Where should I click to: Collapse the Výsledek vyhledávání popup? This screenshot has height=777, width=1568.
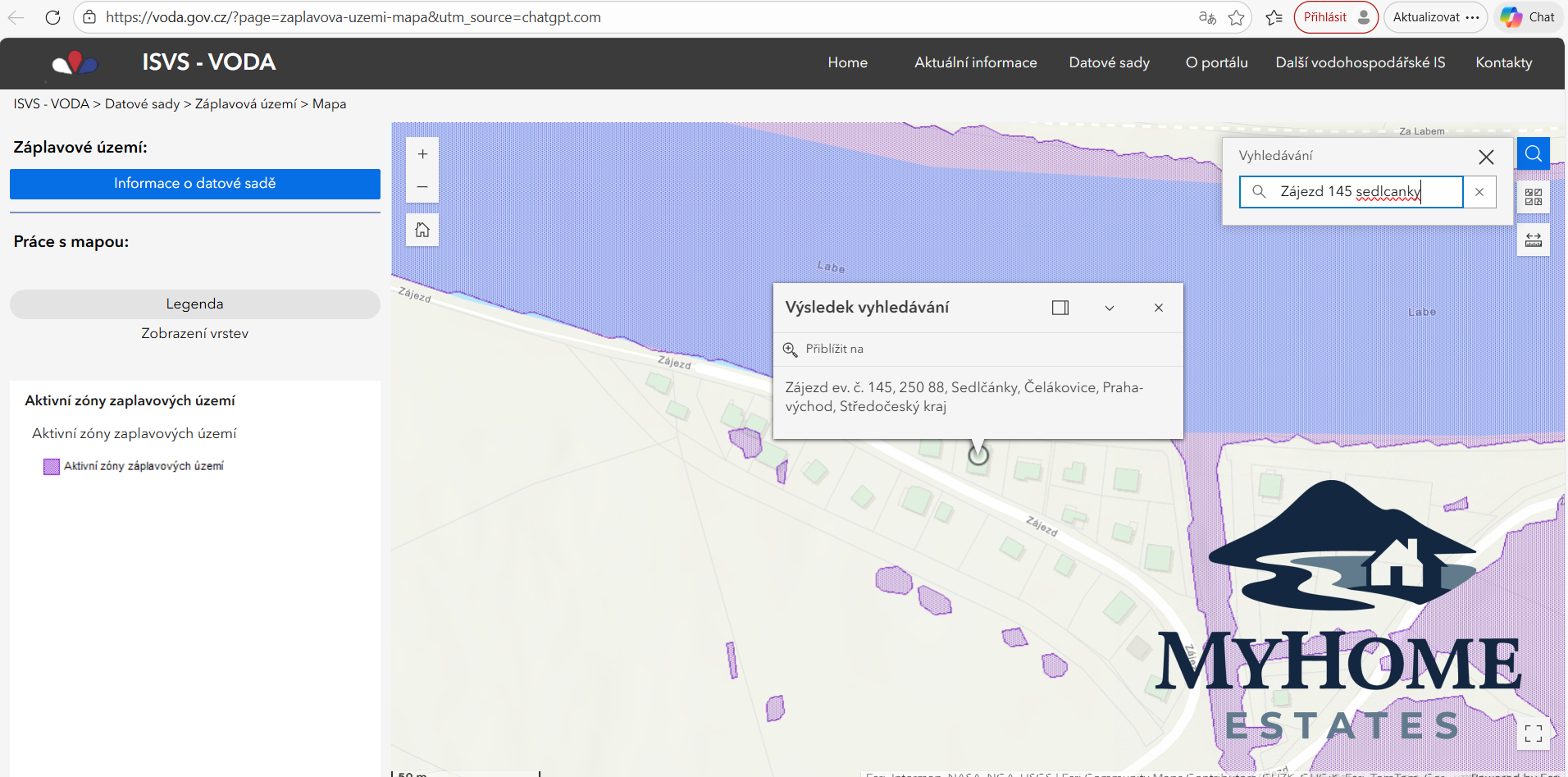tap(1109, 308)
